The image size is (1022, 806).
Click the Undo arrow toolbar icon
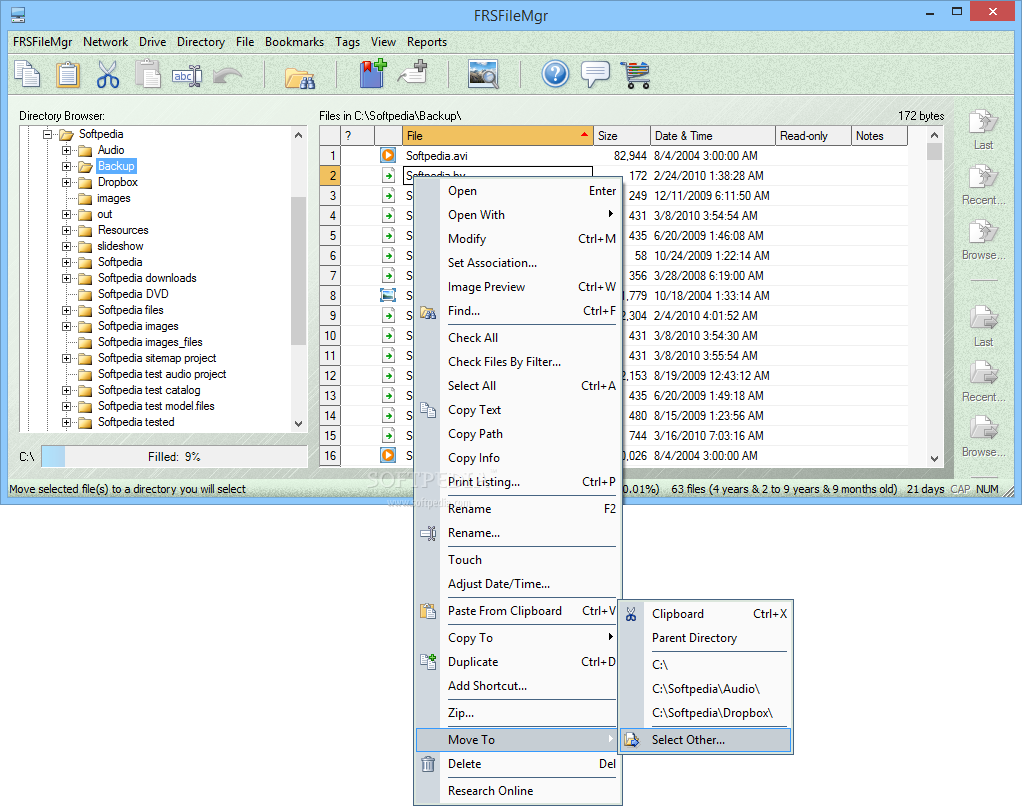[227, 76]
